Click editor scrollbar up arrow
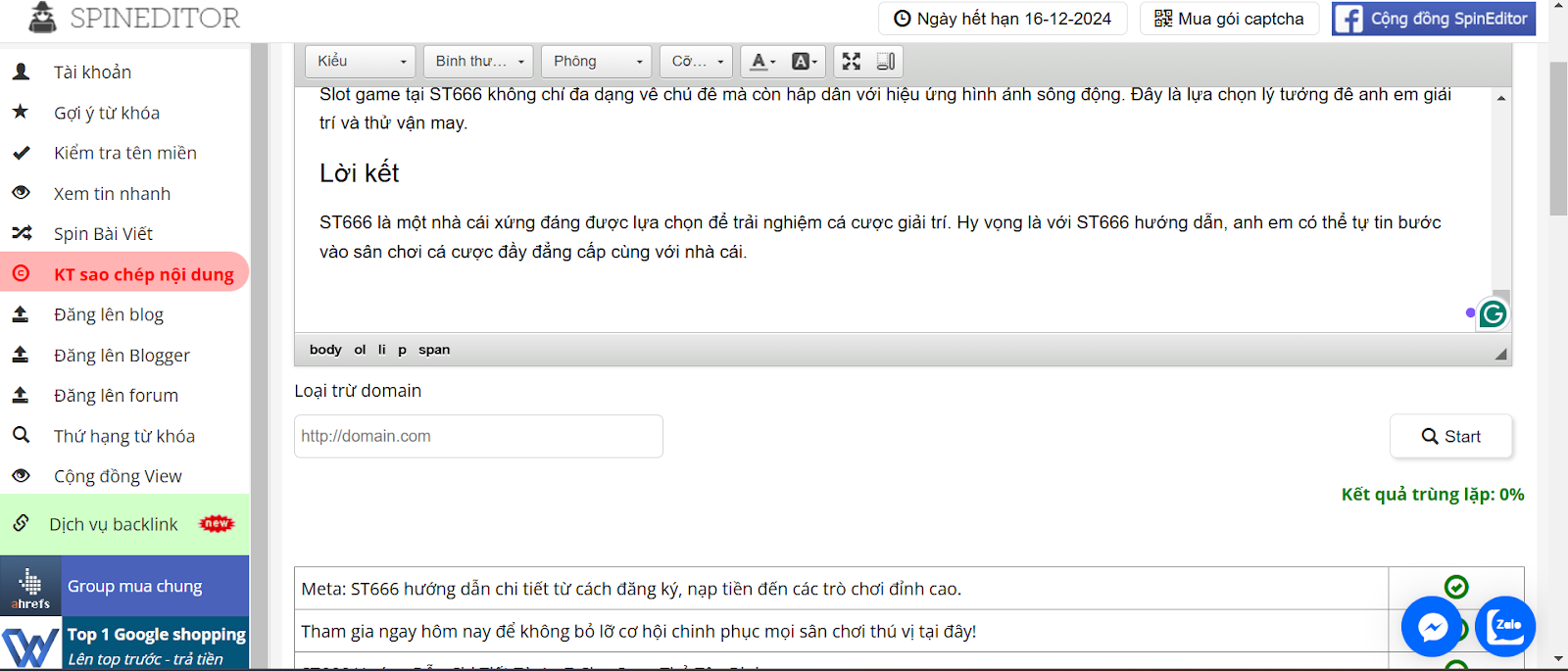 click(1500, 98)
